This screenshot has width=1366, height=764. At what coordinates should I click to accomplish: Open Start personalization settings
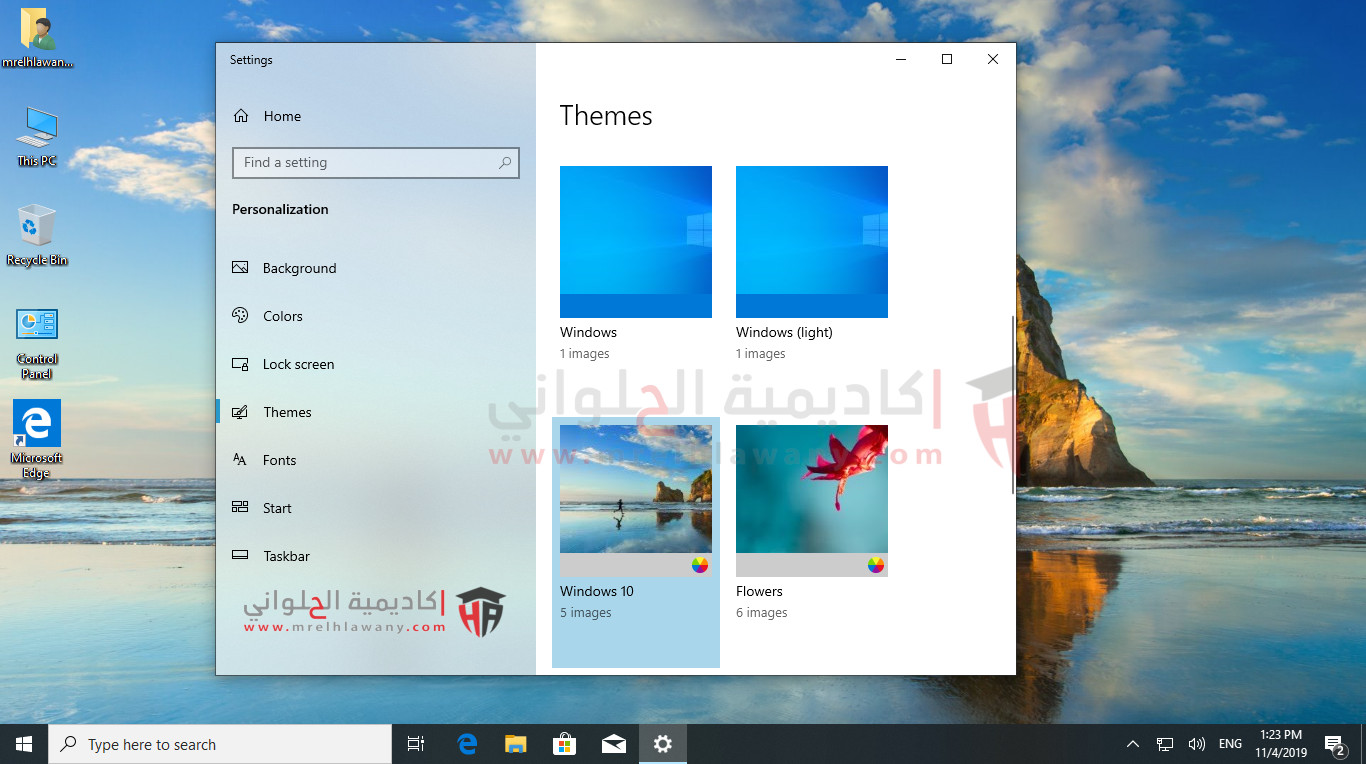click(276, 508)
